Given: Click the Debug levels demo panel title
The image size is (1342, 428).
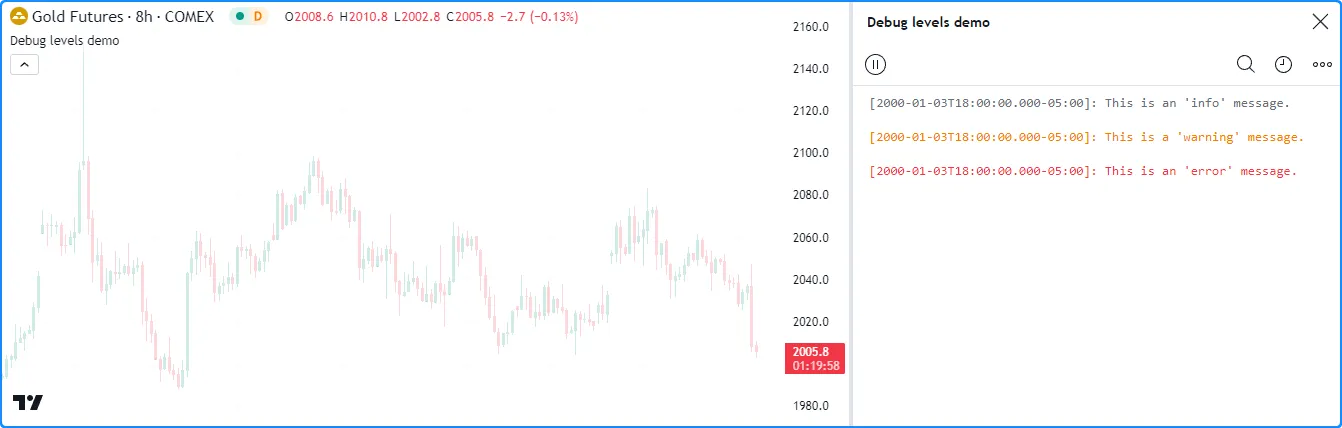Looking at the screenshot, I should pyautogui.click(x=928, y=22).
